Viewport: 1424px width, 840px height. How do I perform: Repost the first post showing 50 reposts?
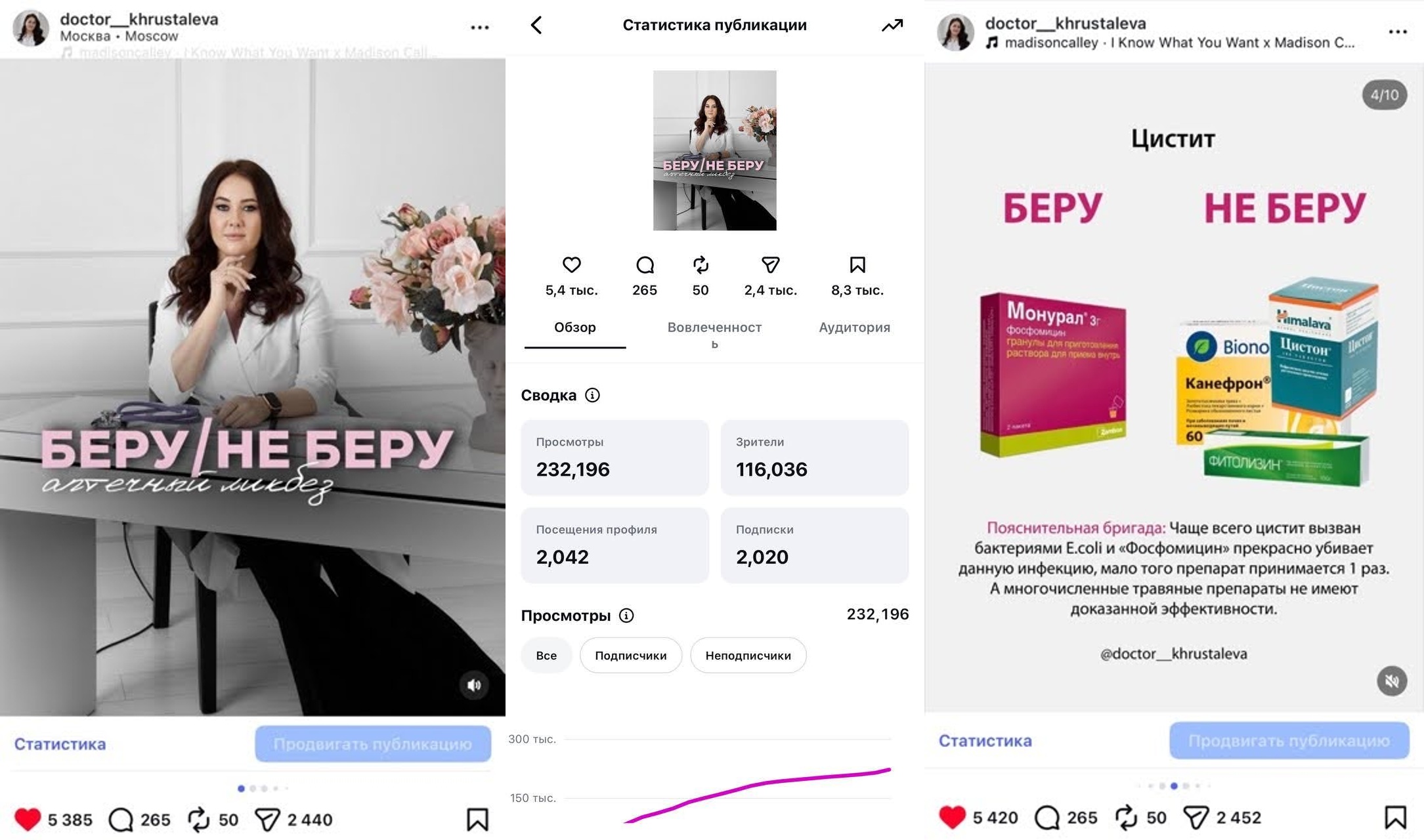[x=198, y=820]
